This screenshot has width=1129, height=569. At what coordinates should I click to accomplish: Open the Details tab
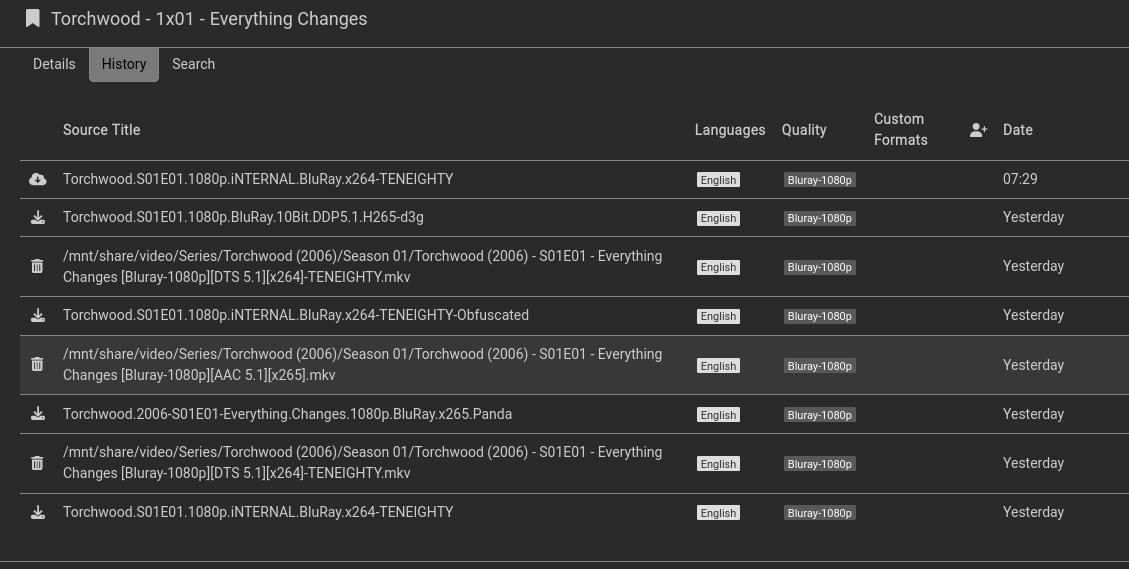click(x=54, y=64)
